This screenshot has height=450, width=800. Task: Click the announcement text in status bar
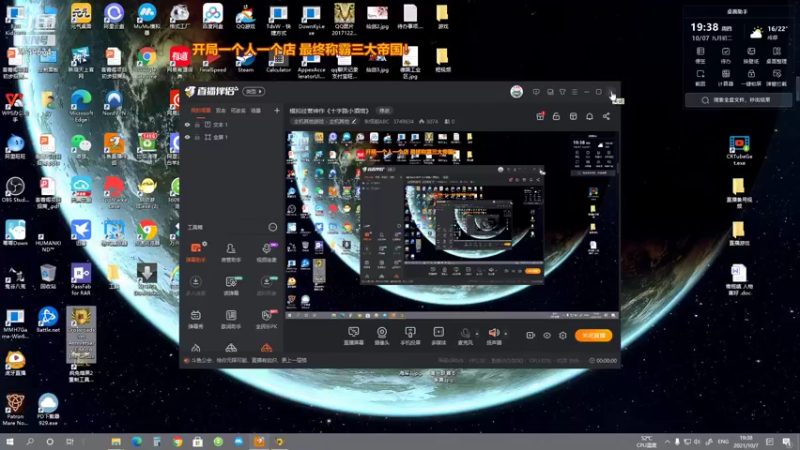(x=249, y=360)
